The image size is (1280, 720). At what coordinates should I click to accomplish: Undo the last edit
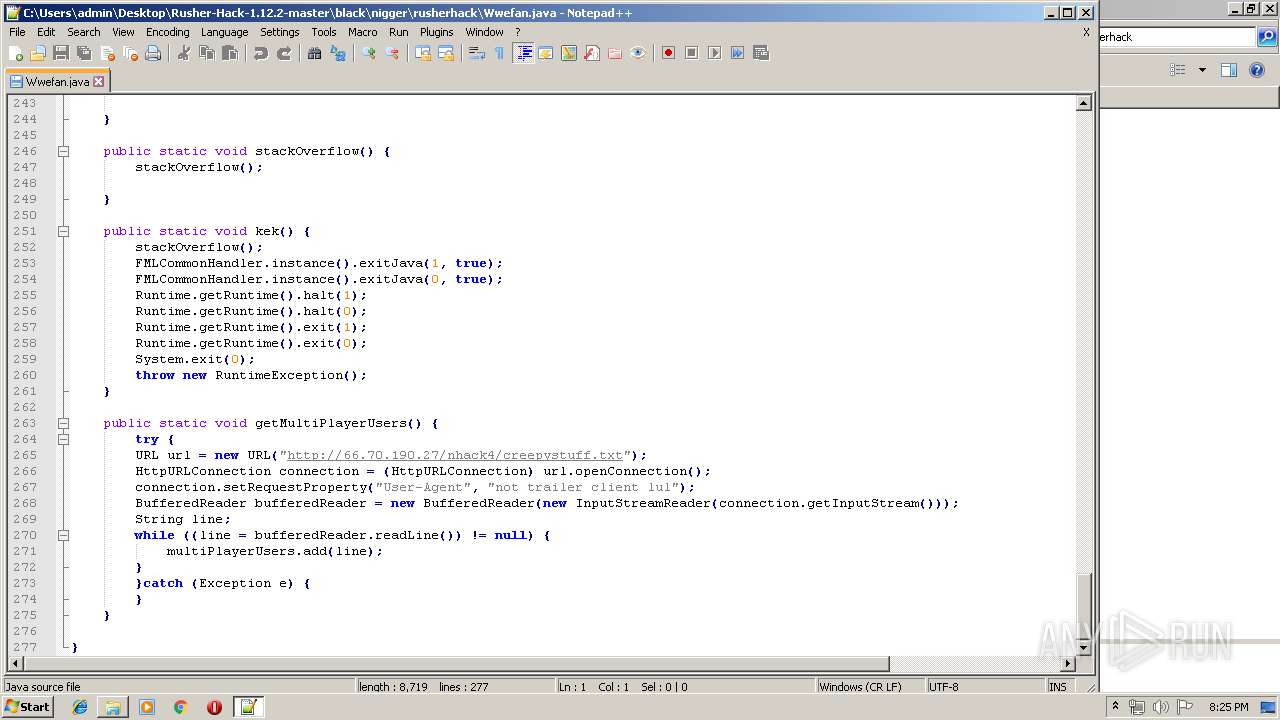point(260,53)
